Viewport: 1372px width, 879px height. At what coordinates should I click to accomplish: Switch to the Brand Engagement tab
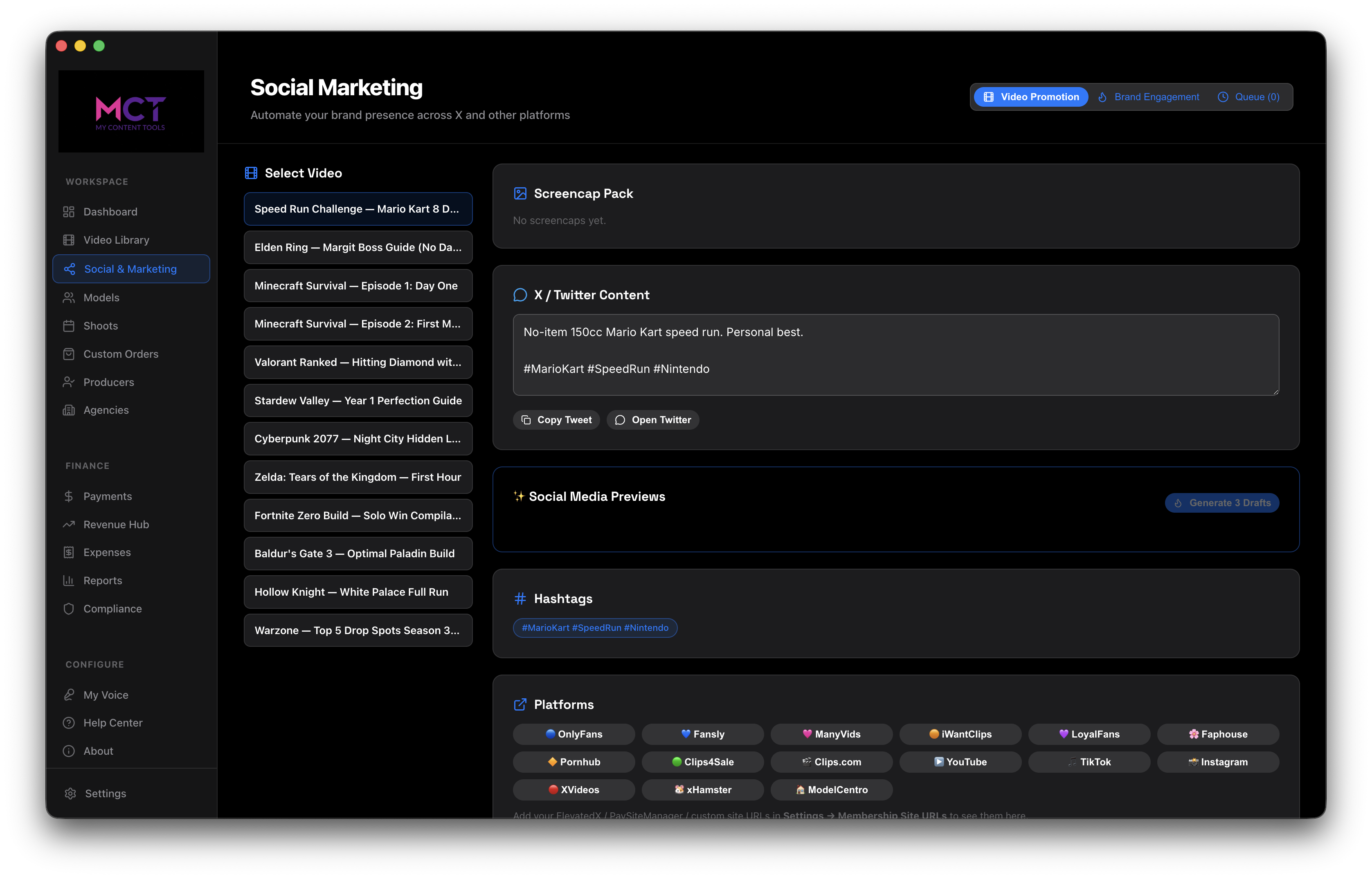[x=1148, y=96]
